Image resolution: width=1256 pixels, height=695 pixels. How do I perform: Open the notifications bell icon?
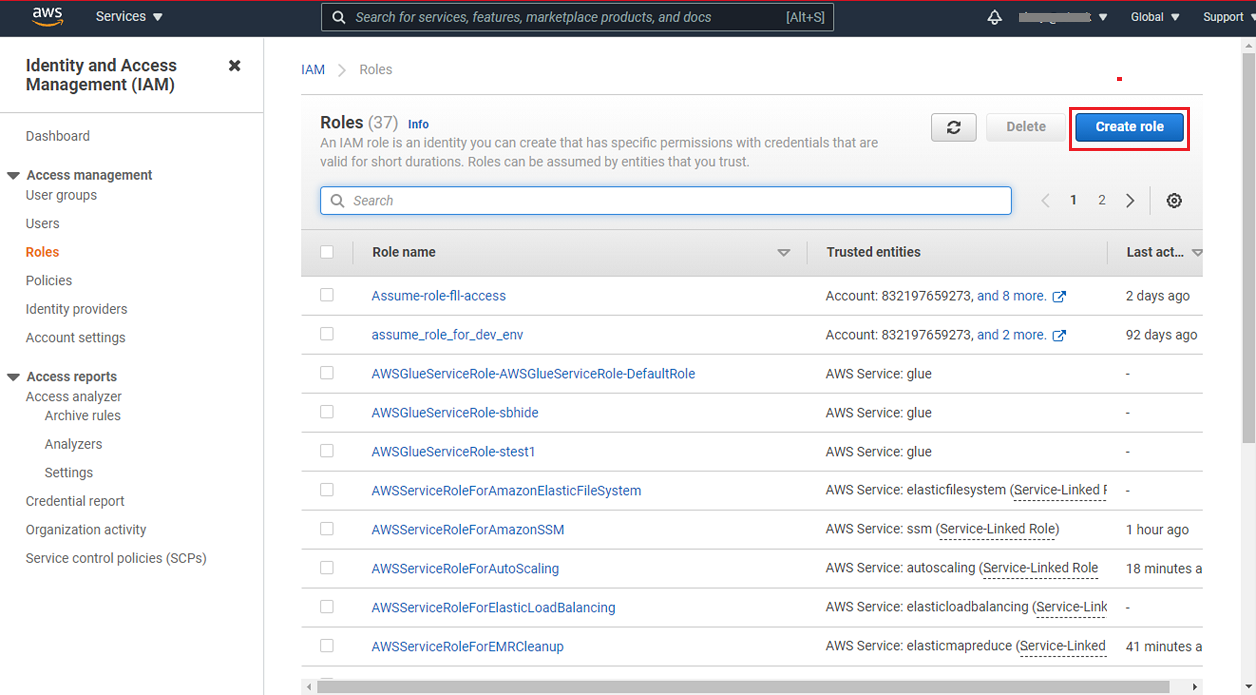tap(994, 17)
